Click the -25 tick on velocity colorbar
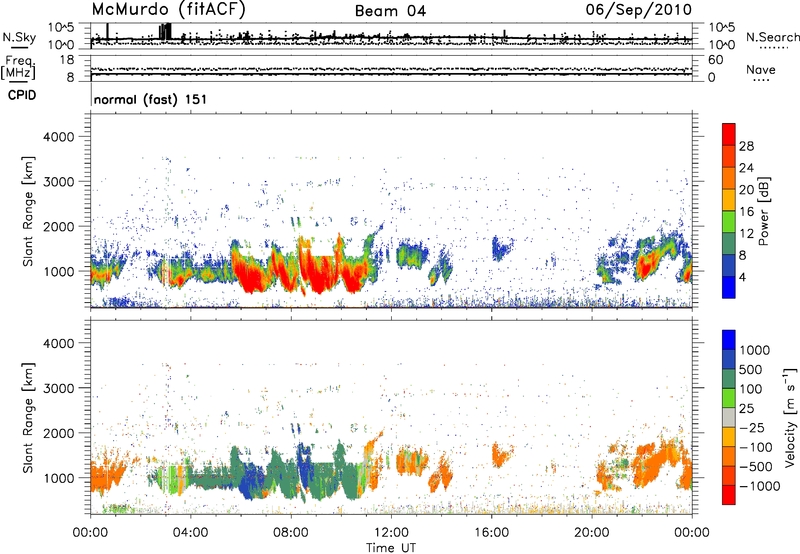800x554 pixels. pos(752,427)
